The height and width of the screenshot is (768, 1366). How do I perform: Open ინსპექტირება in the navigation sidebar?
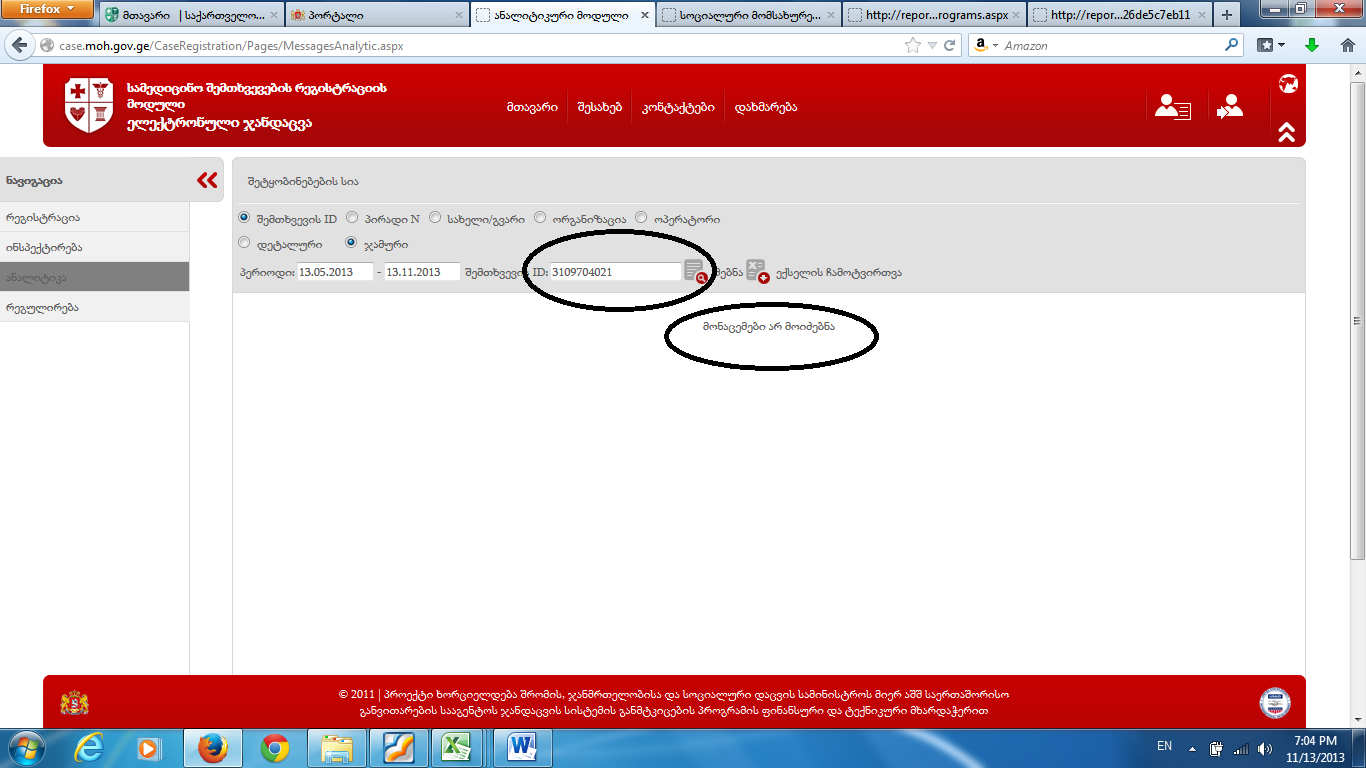pos(44,247)
